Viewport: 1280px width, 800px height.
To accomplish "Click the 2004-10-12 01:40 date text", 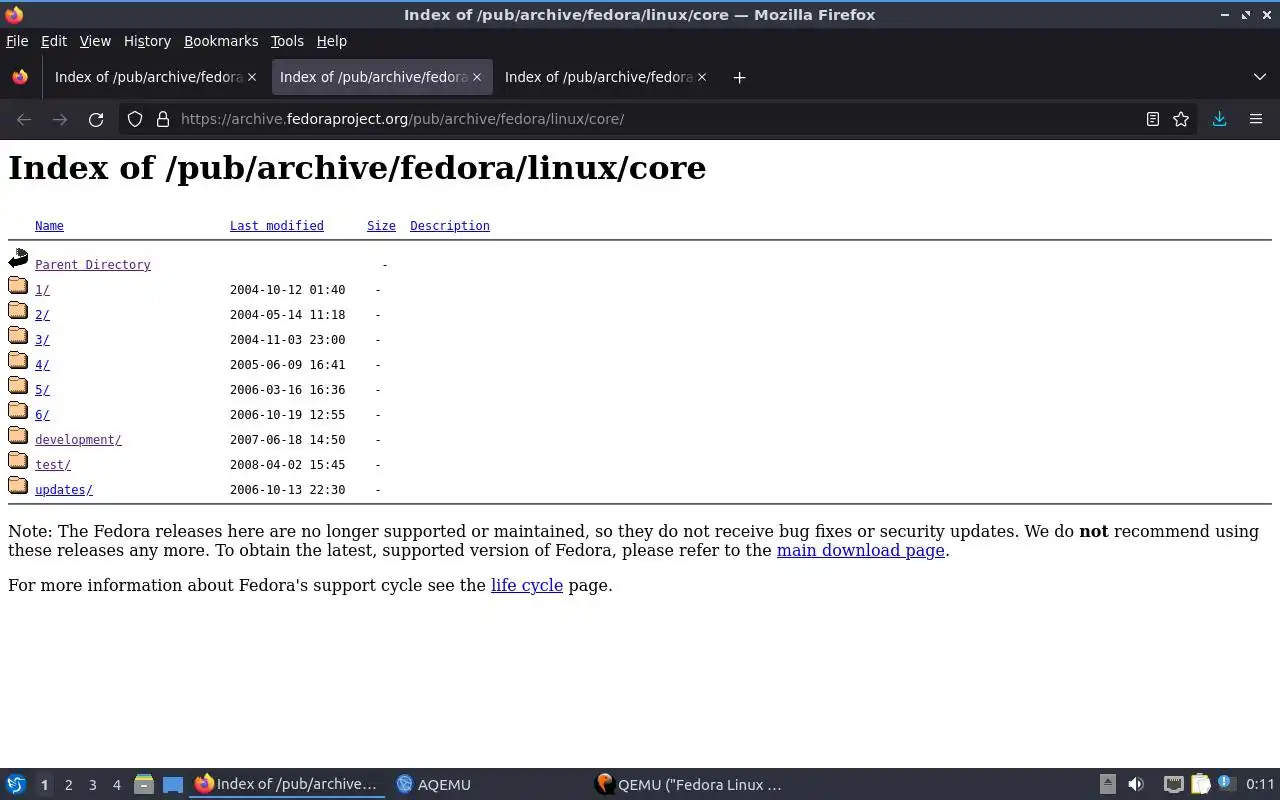I will pos(287,290).
